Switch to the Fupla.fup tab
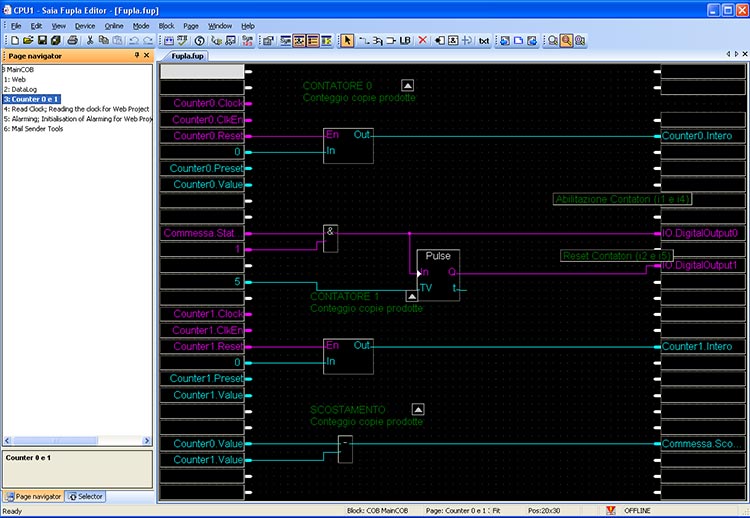 (187, 56)
